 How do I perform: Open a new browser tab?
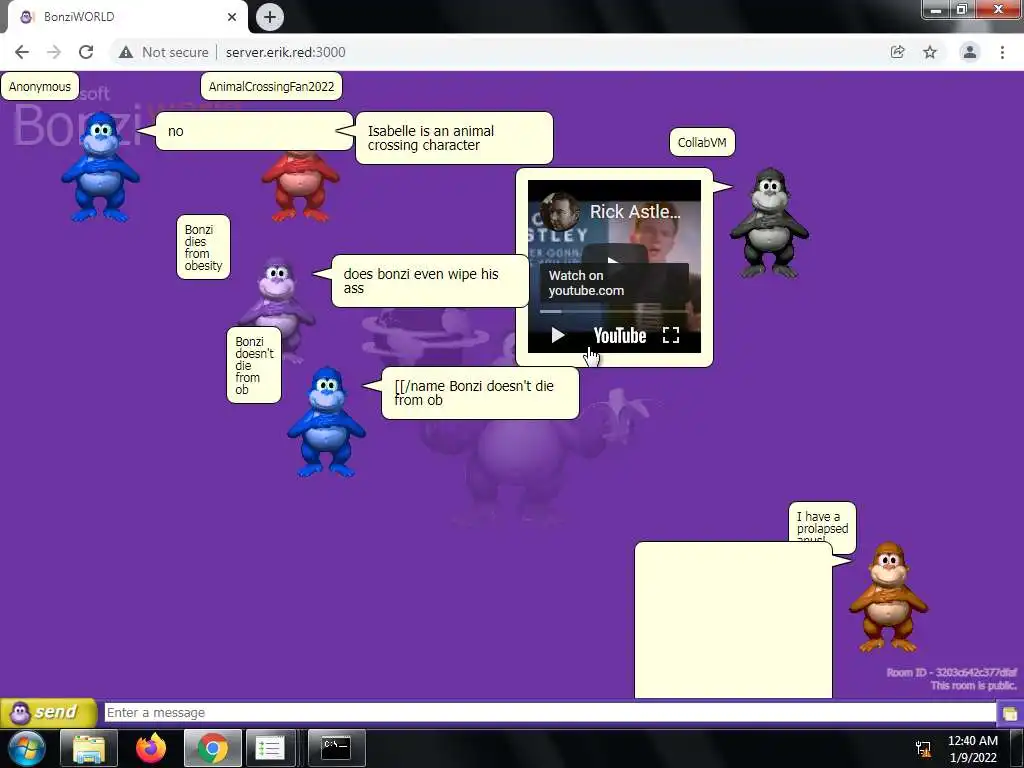[270, 17]
